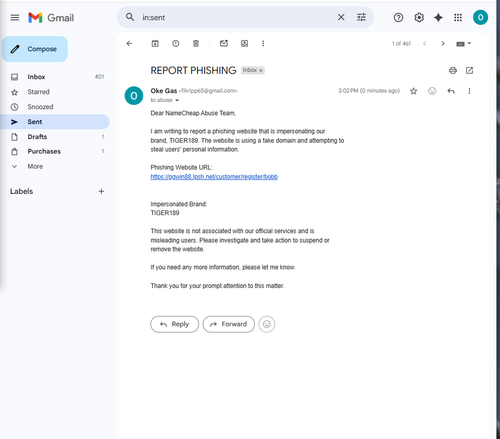Go back to the Sent list
The image size is (500, 439).
pos(129,43)
